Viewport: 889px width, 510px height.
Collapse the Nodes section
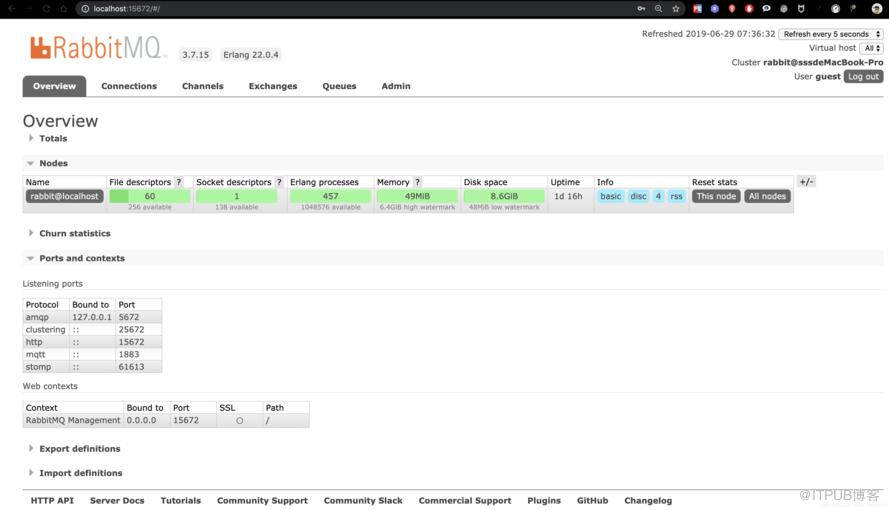[x=53, y=163]
